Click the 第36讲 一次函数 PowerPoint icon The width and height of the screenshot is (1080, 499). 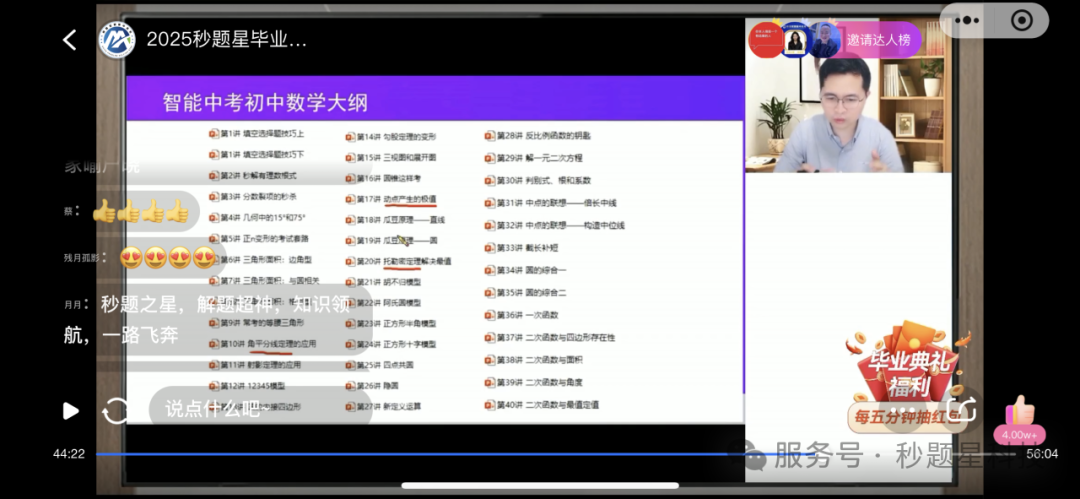point(490,315)
